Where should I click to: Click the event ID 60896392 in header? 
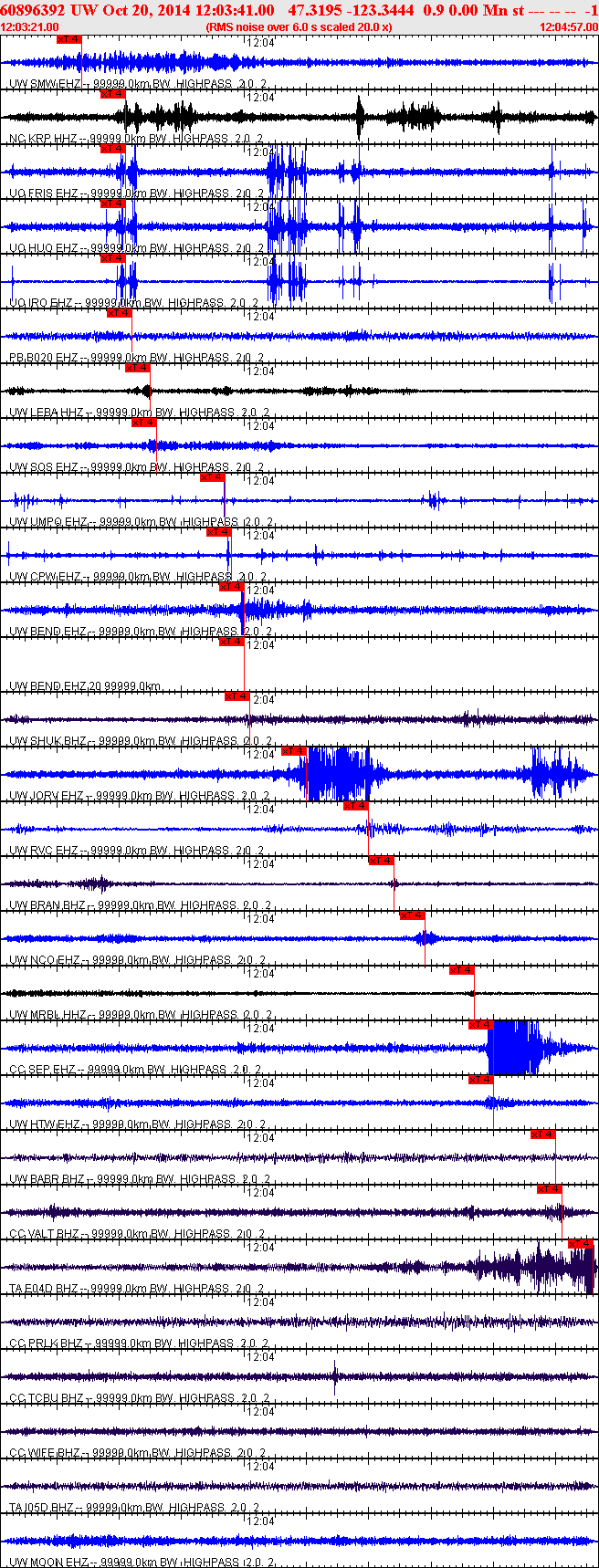point(33,10)
